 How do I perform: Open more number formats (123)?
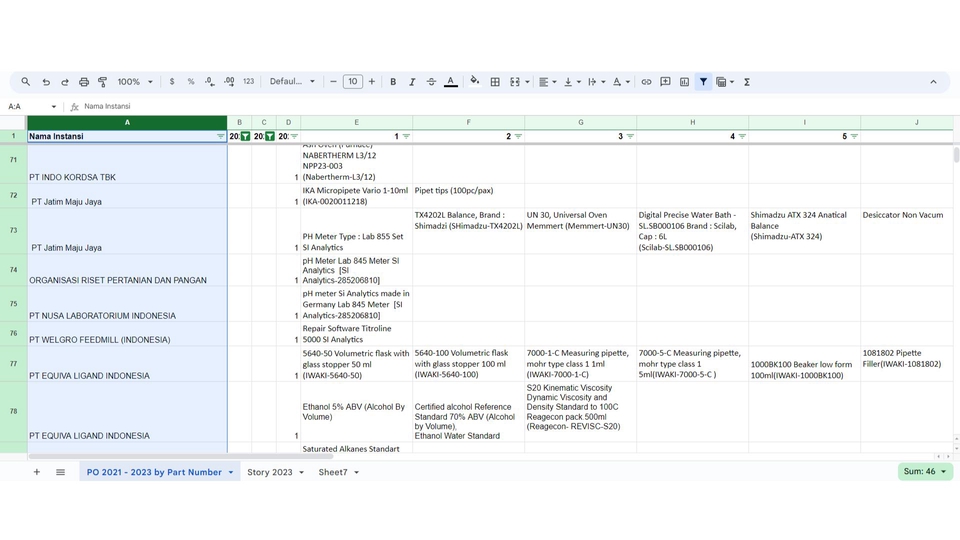point(248,81)
